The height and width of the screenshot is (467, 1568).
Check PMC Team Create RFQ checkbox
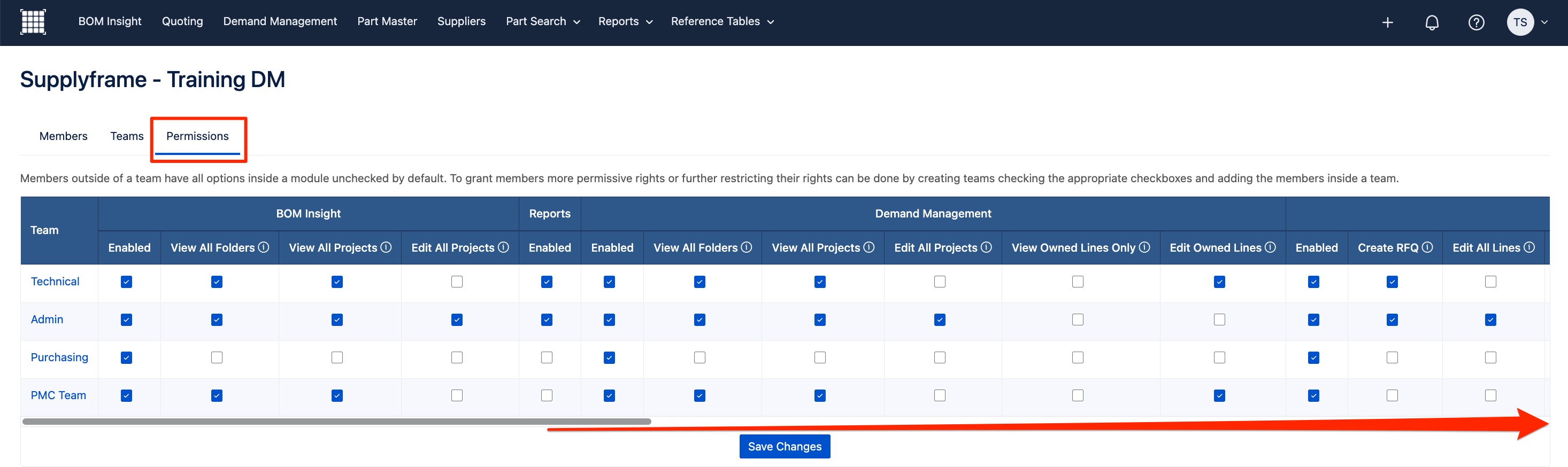1392,396
